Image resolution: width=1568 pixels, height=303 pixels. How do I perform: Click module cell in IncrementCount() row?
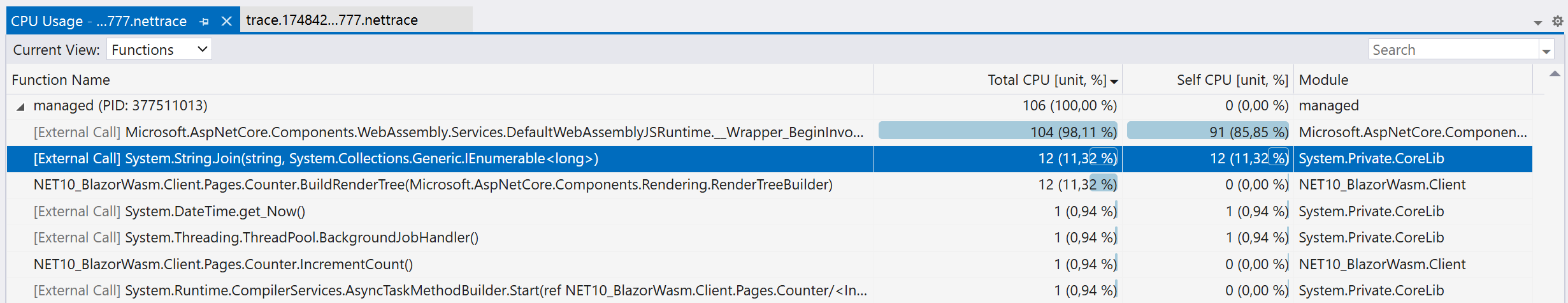tap(1413, 264)
